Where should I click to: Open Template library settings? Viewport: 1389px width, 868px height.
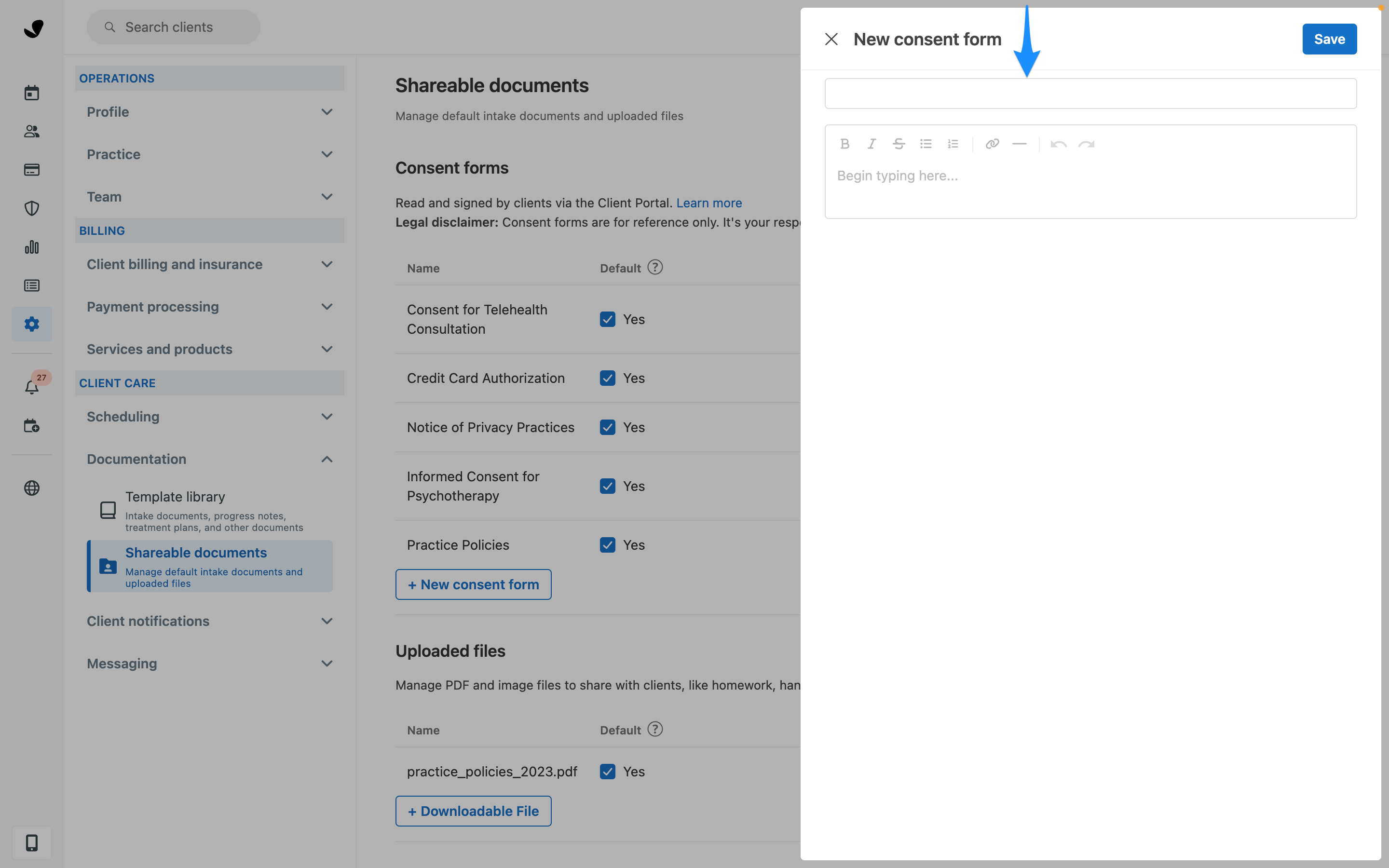click(209, 511)
